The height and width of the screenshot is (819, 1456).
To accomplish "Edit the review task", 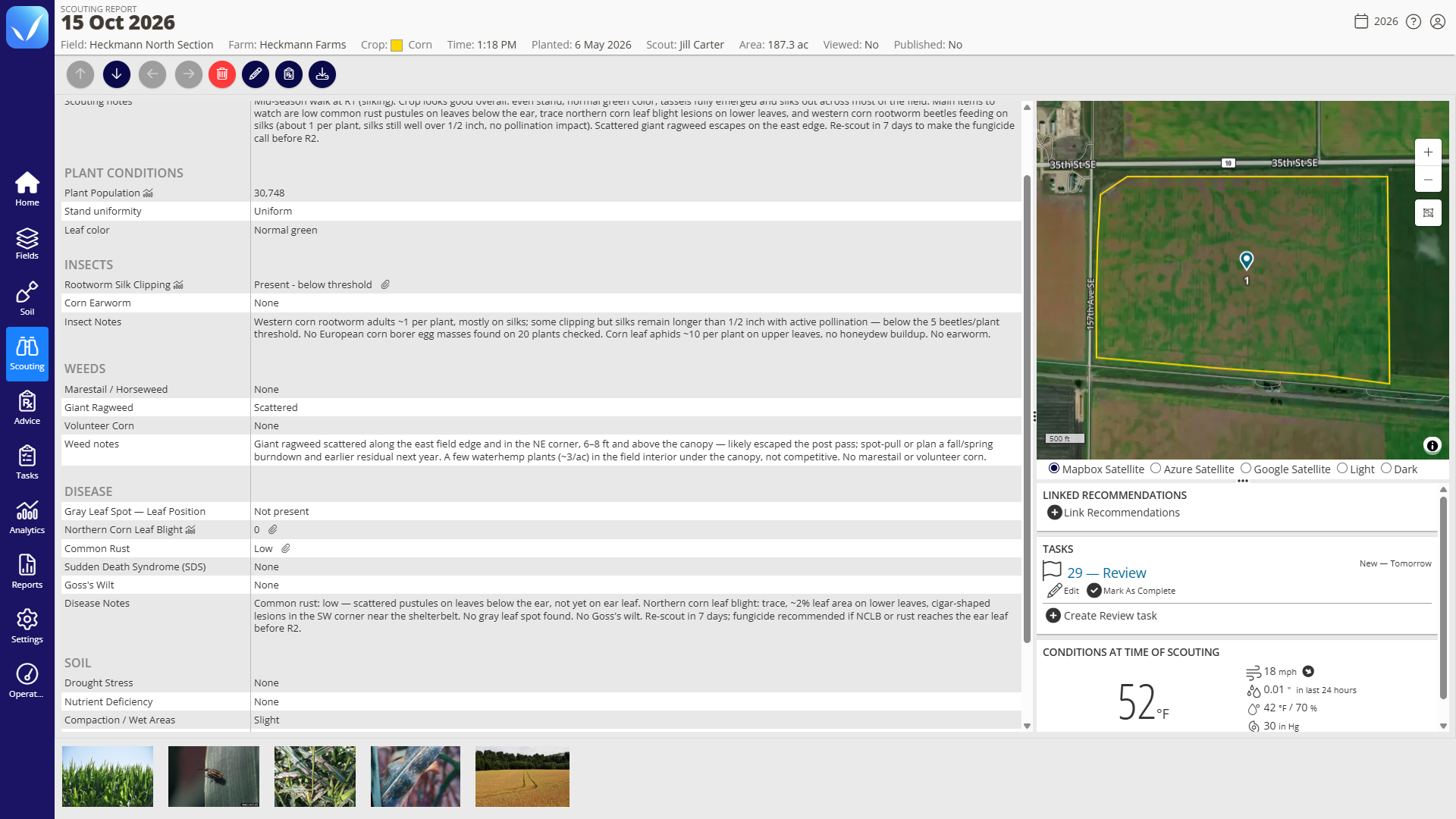I will pyautogui.click(x=1063, y=591).
